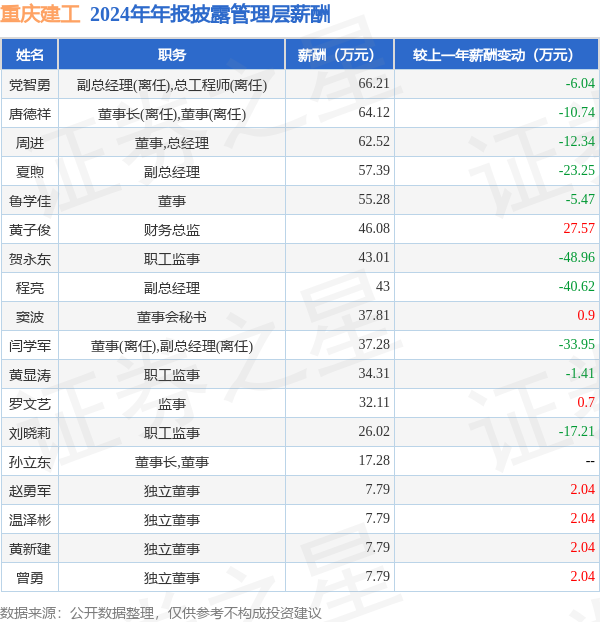Click the name cell 赵勇军

pos(30,491)
